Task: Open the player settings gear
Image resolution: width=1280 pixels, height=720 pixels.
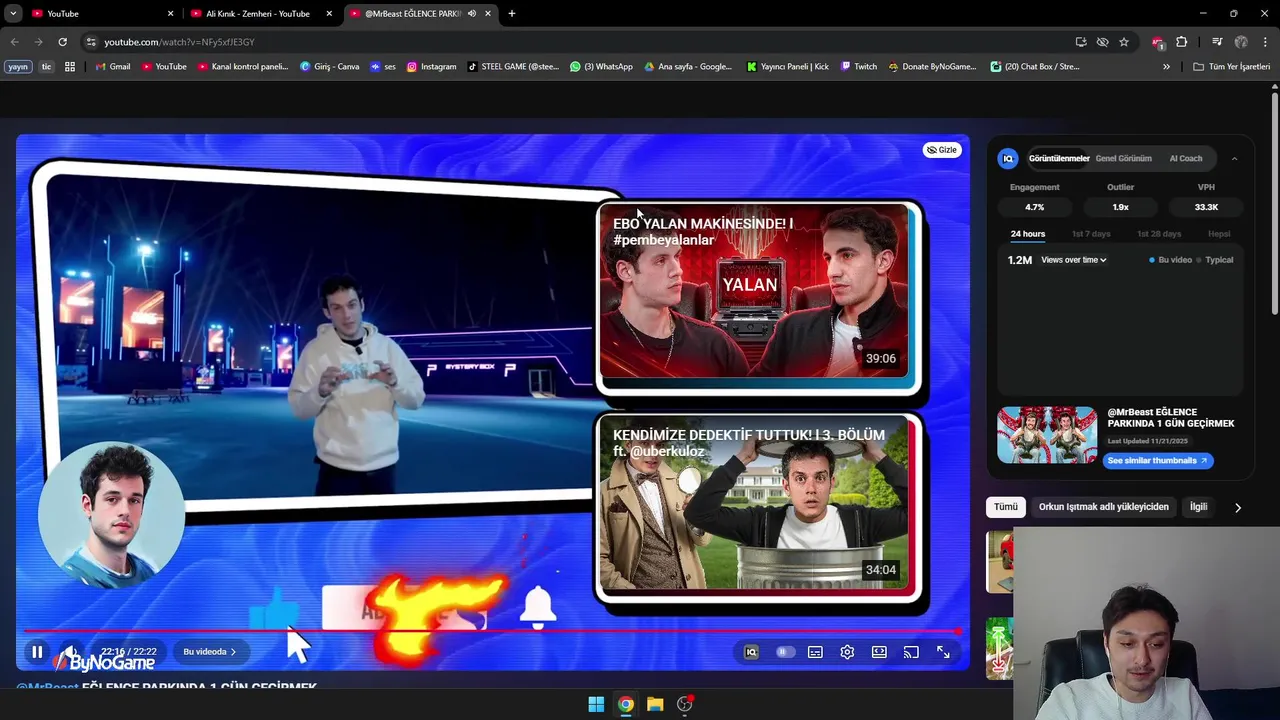Action: click(x=847, y=652)
